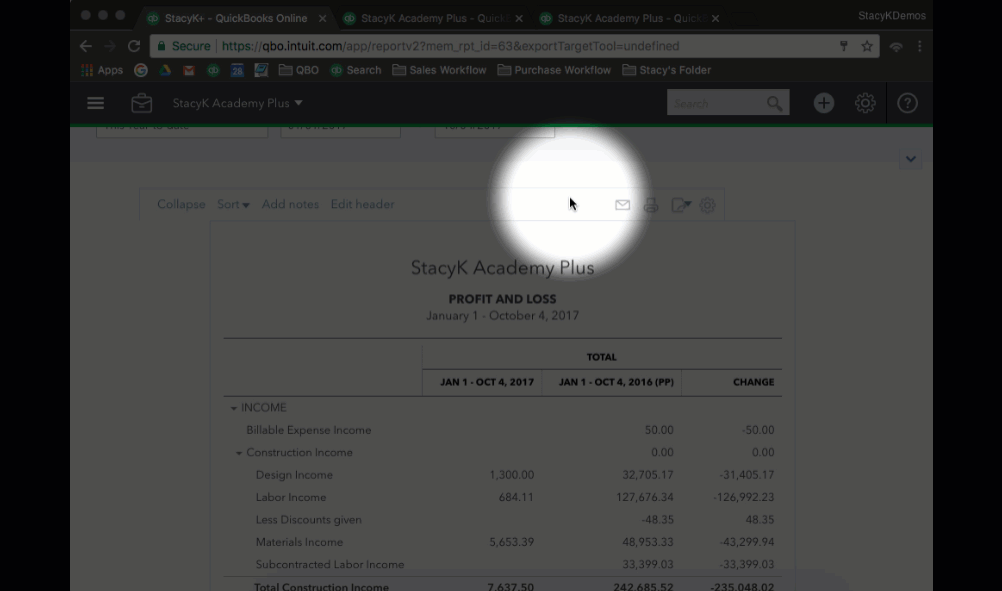The width and height of the screenshot is (1002, 591).
Task: Click the Collapse link
Action: pyautogui.click(x=181, y=204)
